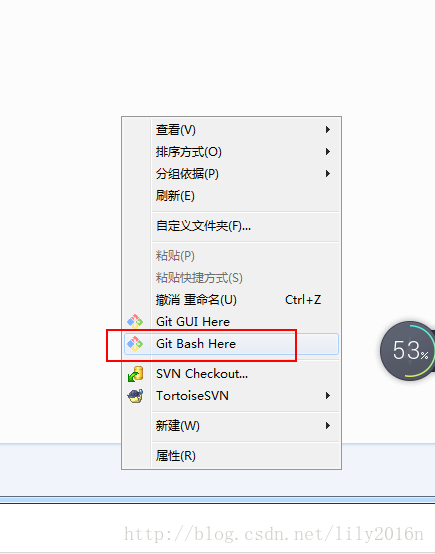Click the SVN Checkout green arrow icon
This screenshot has height=554, width=435.
pyautogui.click(x=135, y=374)
